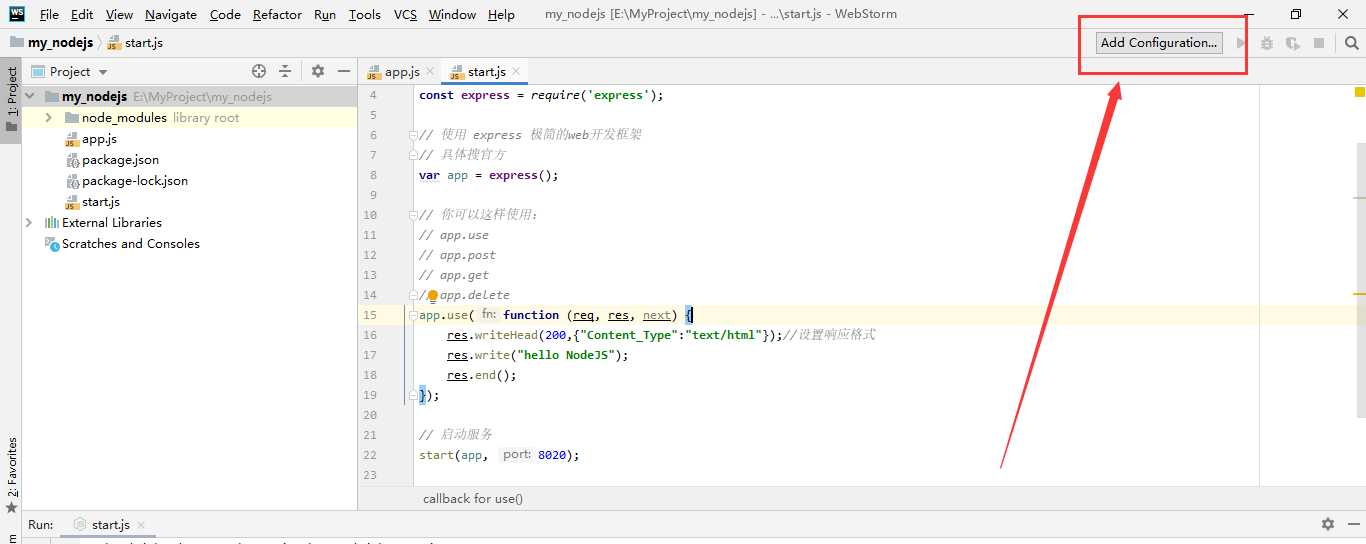
Task: Click the WebStorm logo in title bar
Action: (x=17, y=13)
